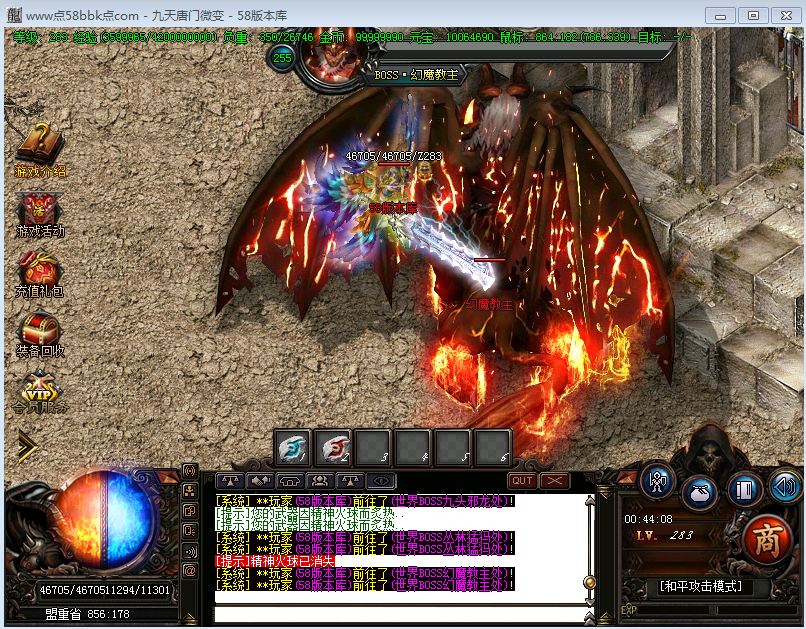The height and width of the screenshot is (629, 806).
Task: Use the red item in quick slot 2
Action: point(333,447)
